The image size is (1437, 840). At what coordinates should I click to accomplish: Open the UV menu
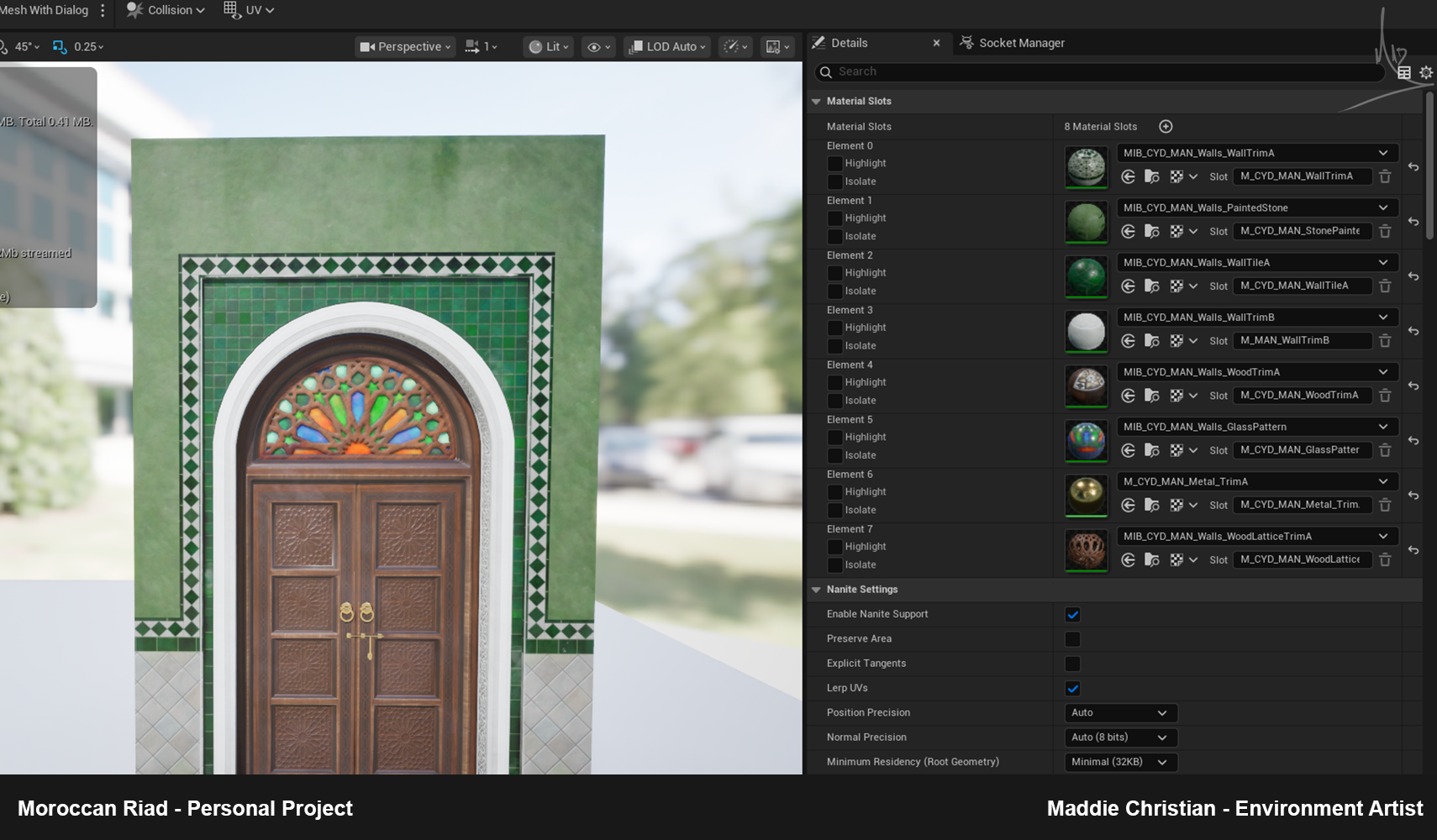pos(250,10)
